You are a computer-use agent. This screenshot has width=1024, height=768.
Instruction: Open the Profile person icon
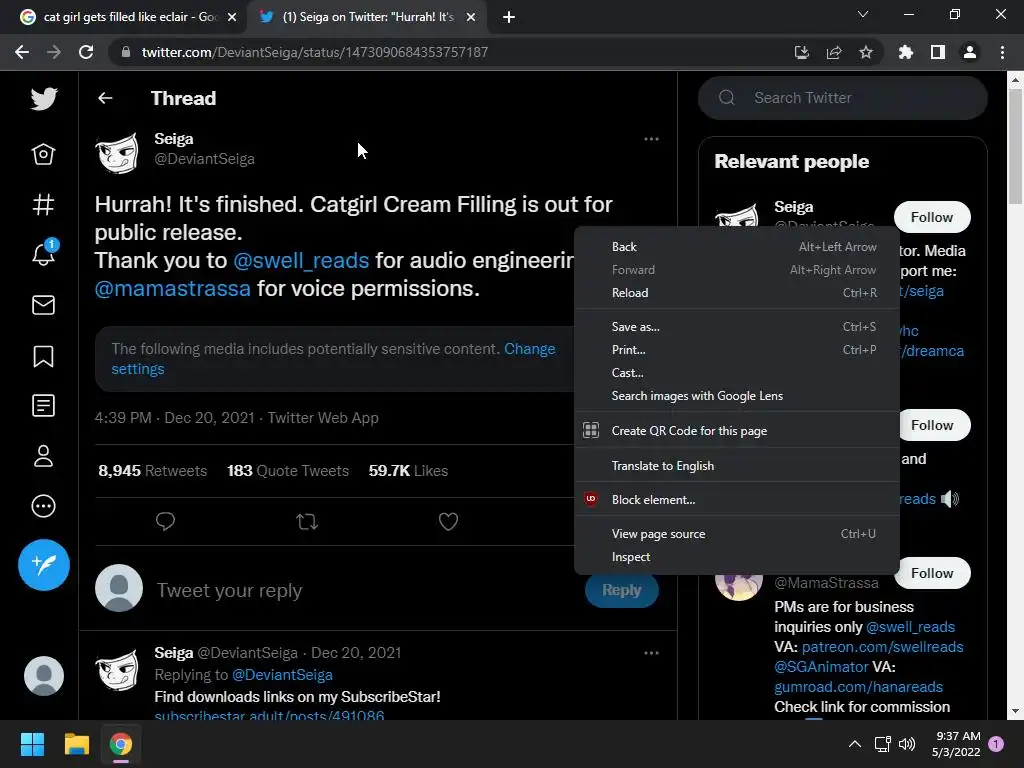pyautogui.click(x=44, y=456)
